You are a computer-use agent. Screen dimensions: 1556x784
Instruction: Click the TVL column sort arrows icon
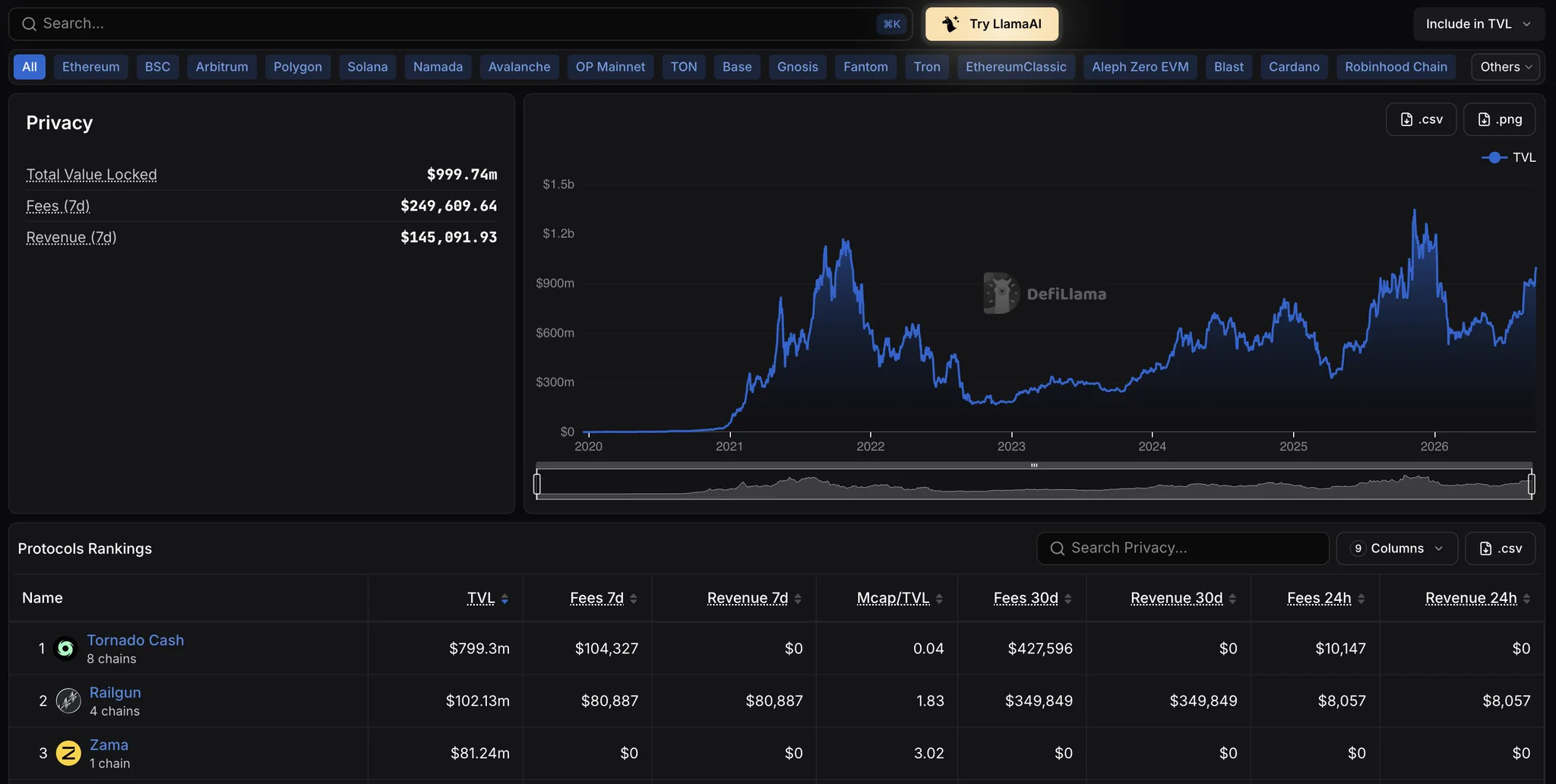click(505, 599)
